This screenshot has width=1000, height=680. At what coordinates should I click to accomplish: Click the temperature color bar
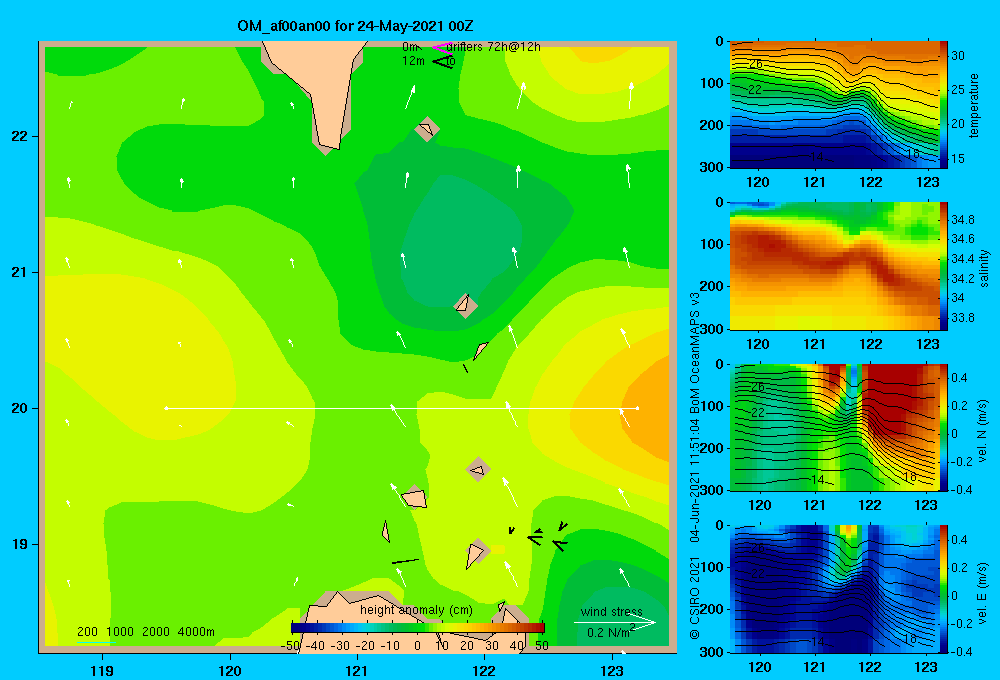(x=944, y=105)
